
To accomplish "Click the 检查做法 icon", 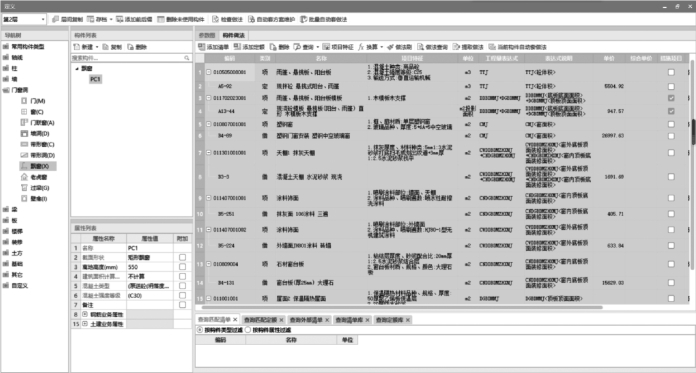I will pyautogui.click(x=215, y=20).
